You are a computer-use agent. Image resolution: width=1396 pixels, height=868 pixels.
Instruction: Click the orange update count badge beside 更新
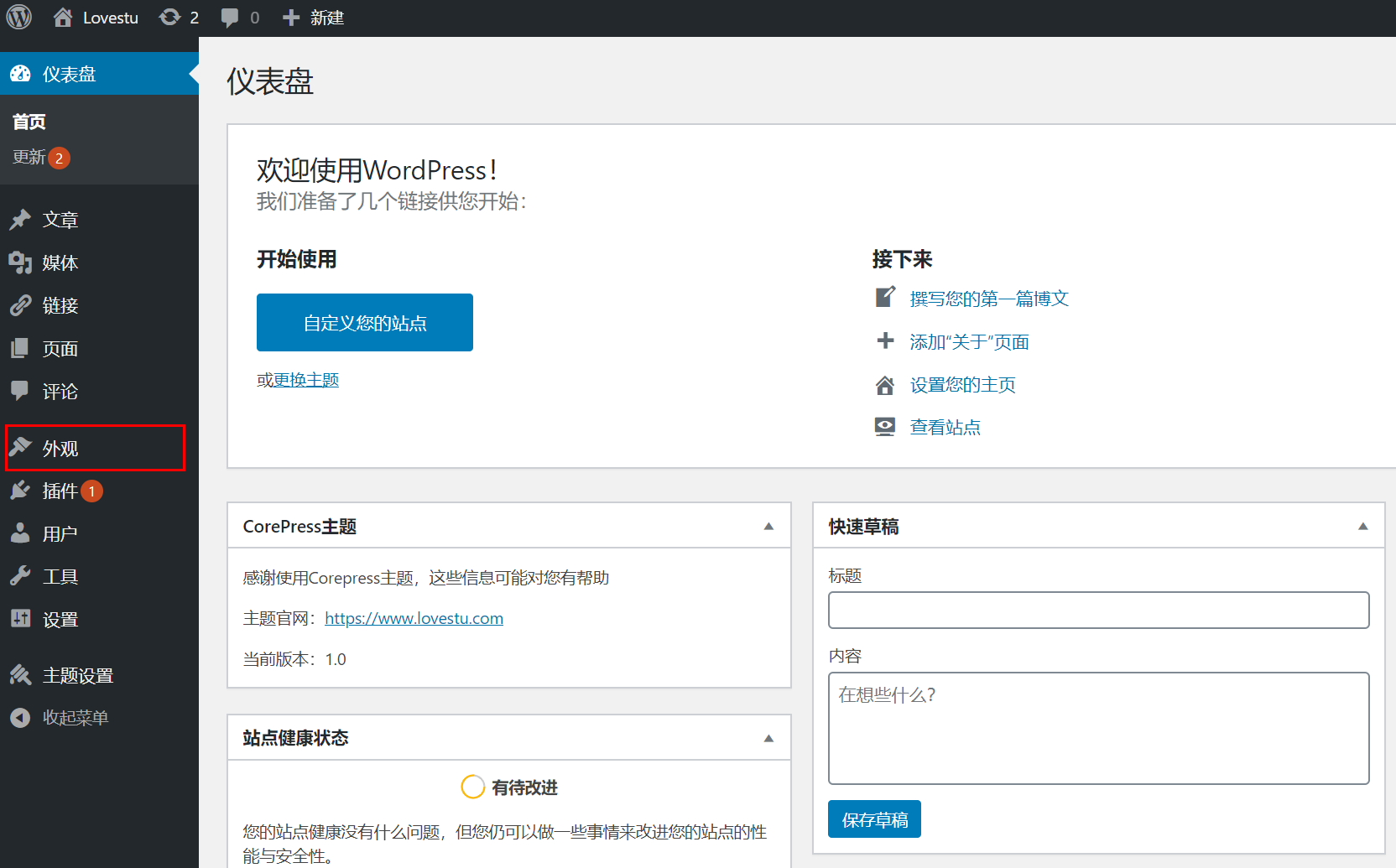59,158
